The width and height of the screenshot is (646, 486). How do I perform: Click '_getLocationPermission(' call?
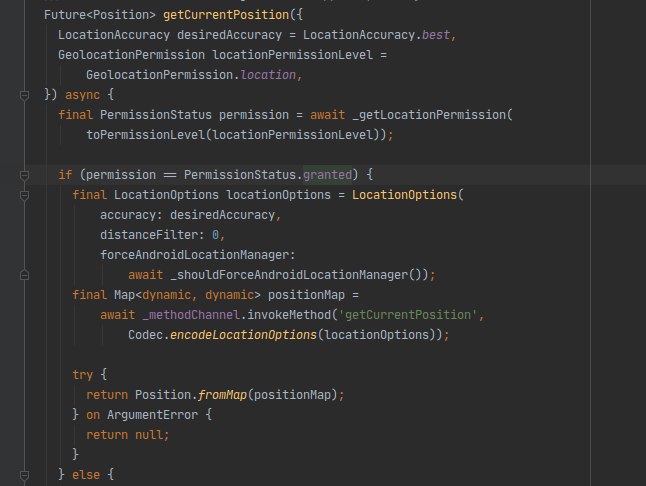click(433, 115)
